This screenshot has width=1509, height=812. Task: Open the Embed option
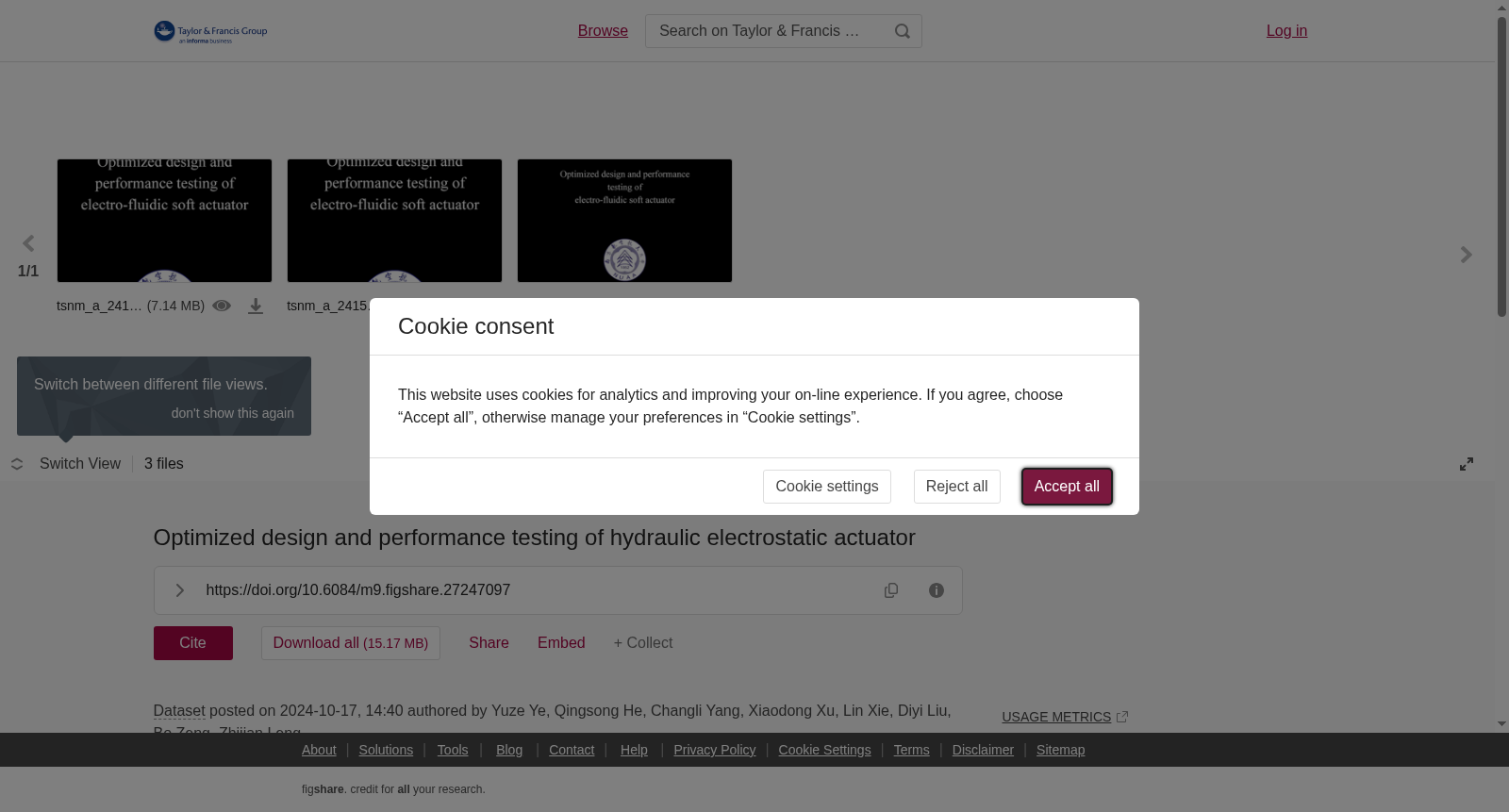coord(561,643)
